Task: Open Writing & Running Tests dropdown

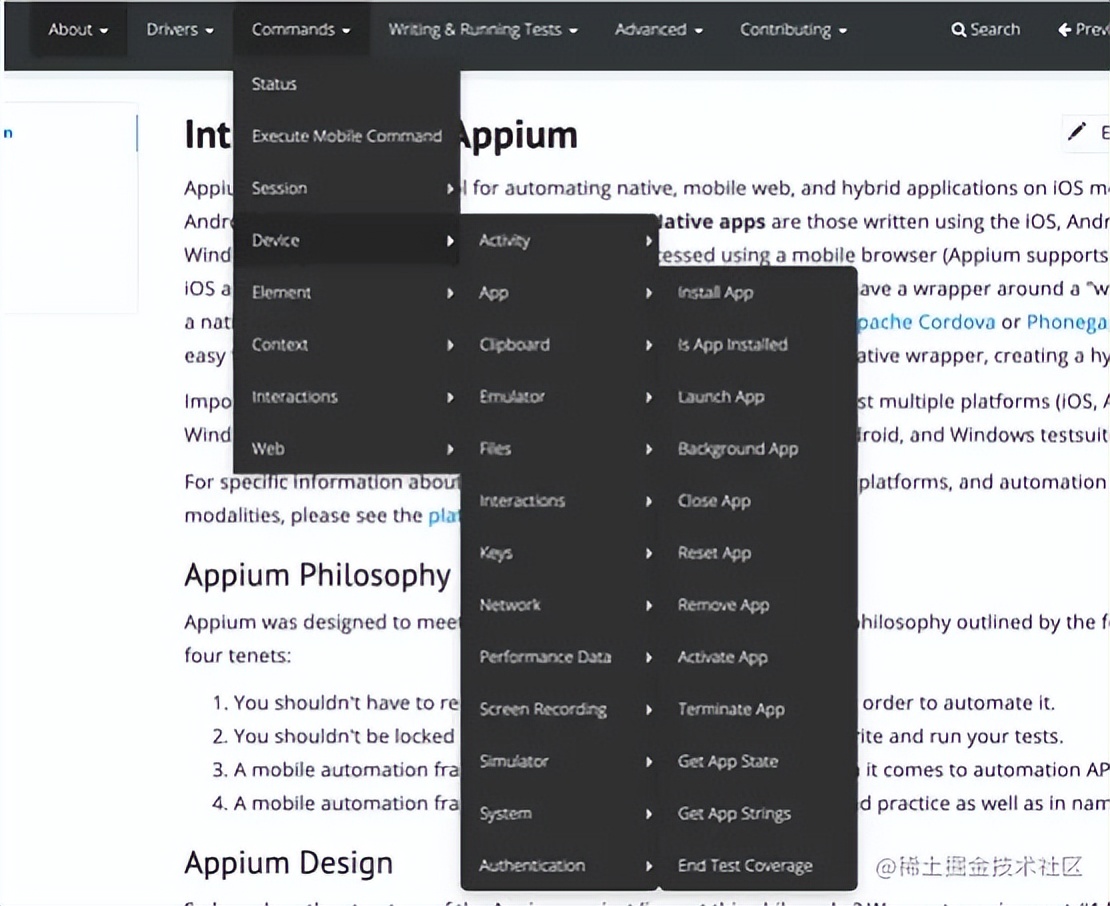Action: point(483,30)
